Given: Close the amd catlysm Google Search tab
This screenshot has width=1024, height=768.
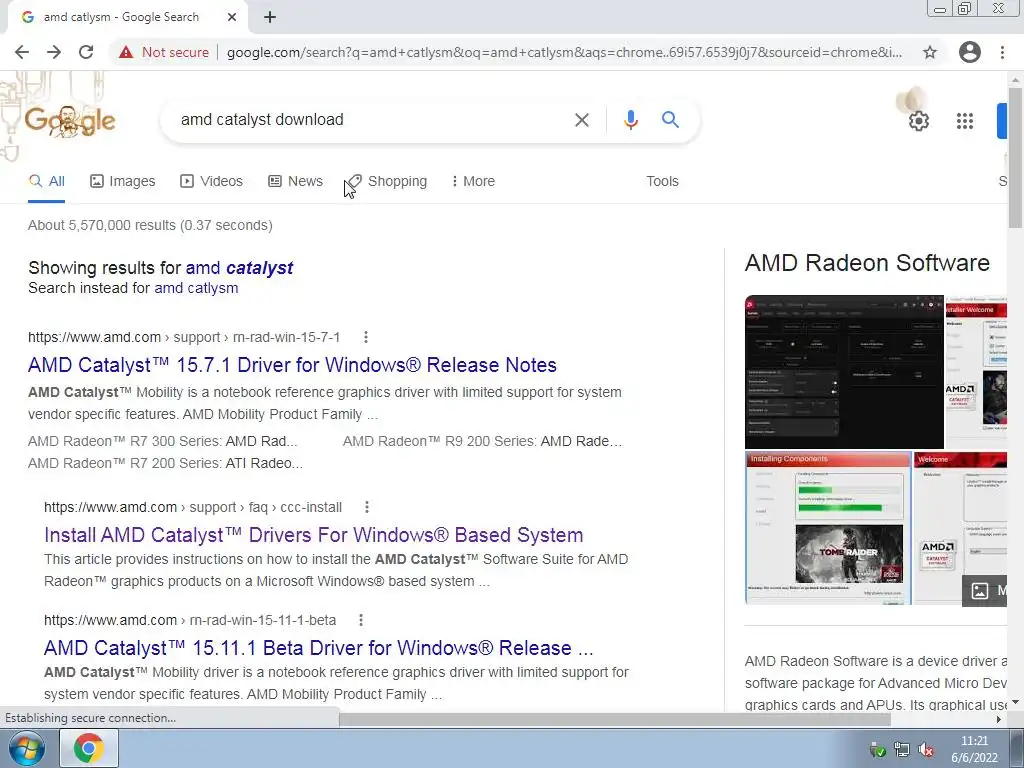Looking at the screenshot, I should click(232, 17).
